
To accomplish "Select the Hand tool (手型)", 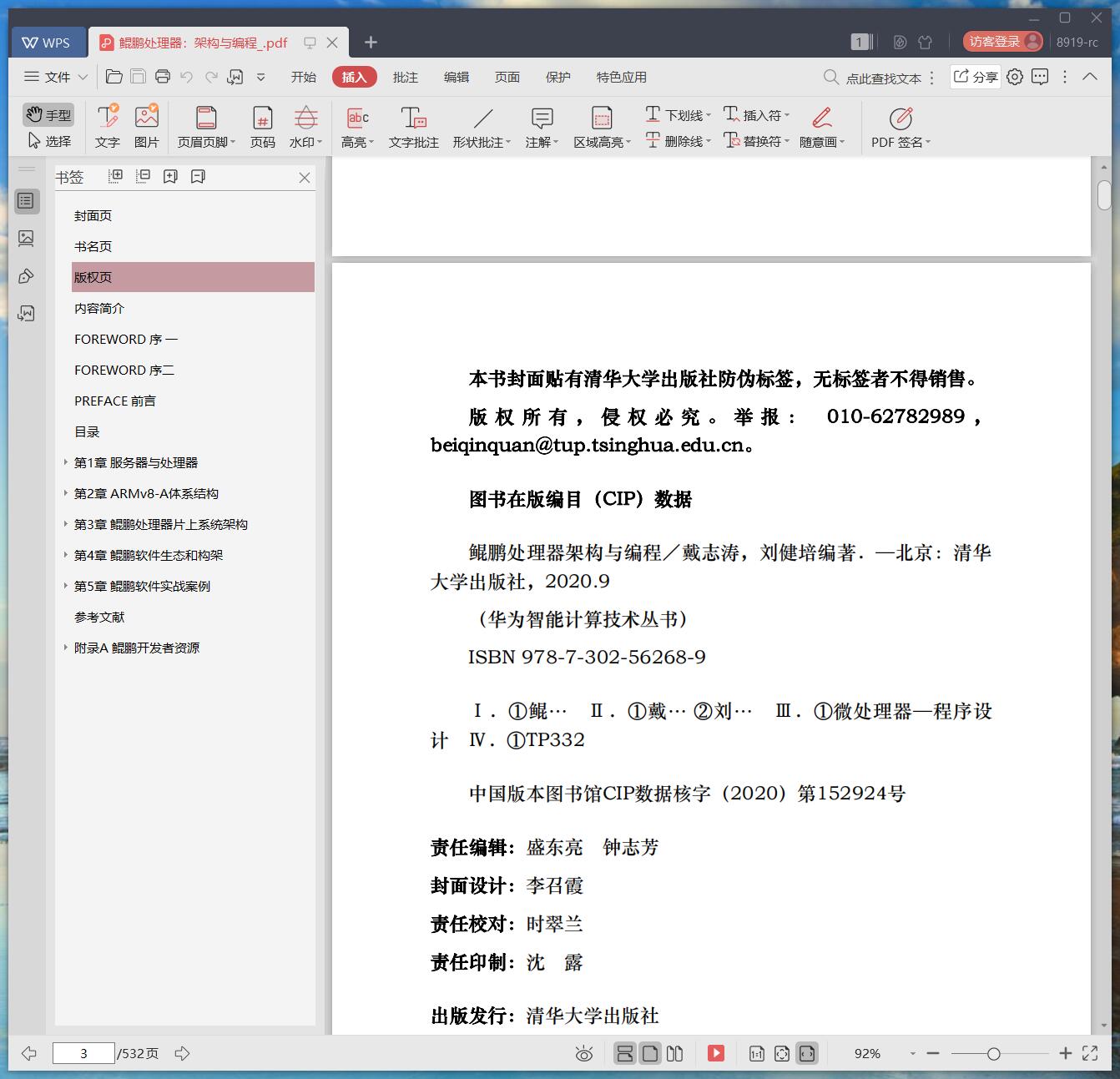I will [x=48, y=114].
